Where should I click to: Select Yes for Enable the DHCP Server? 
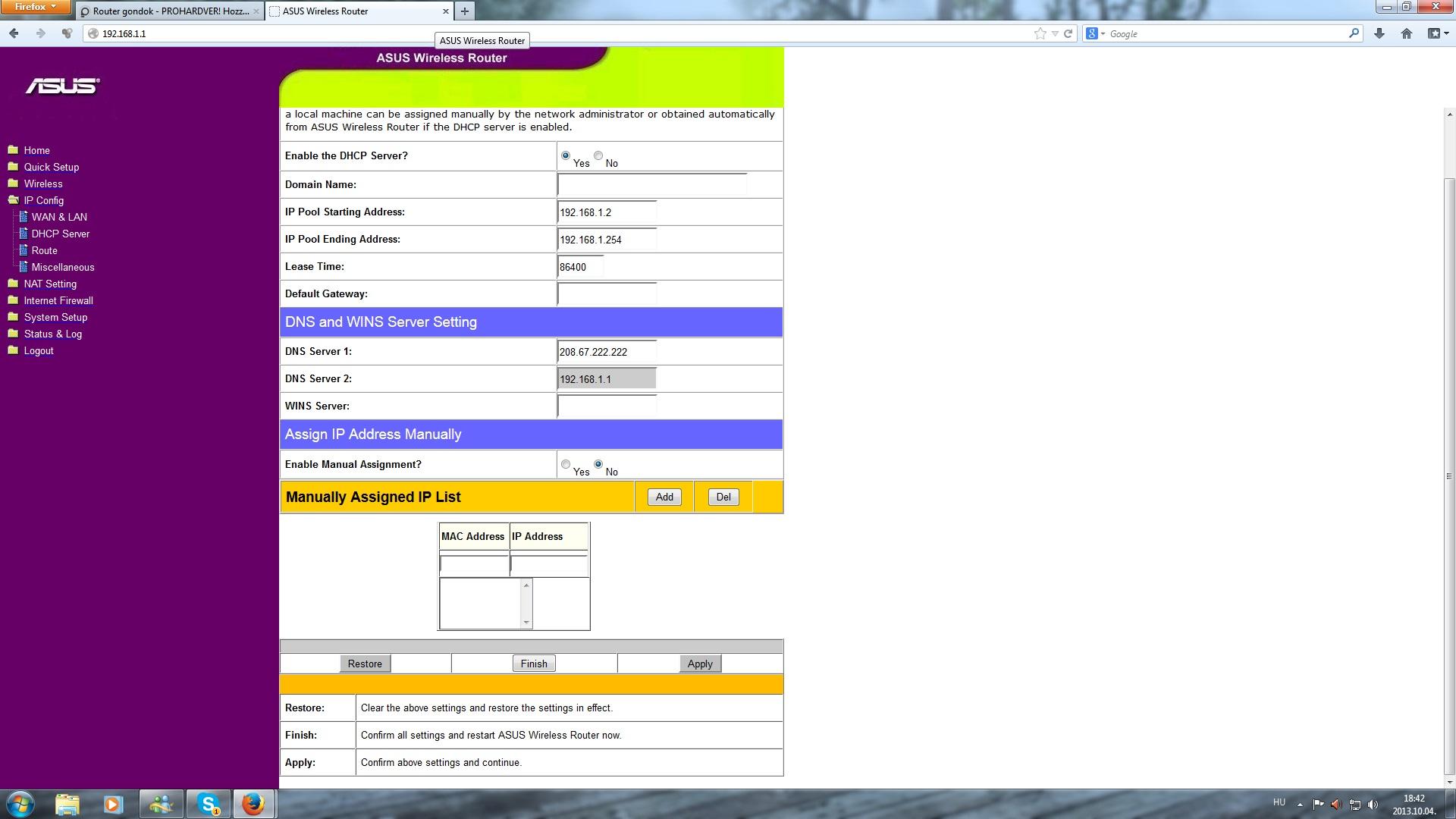566,155
